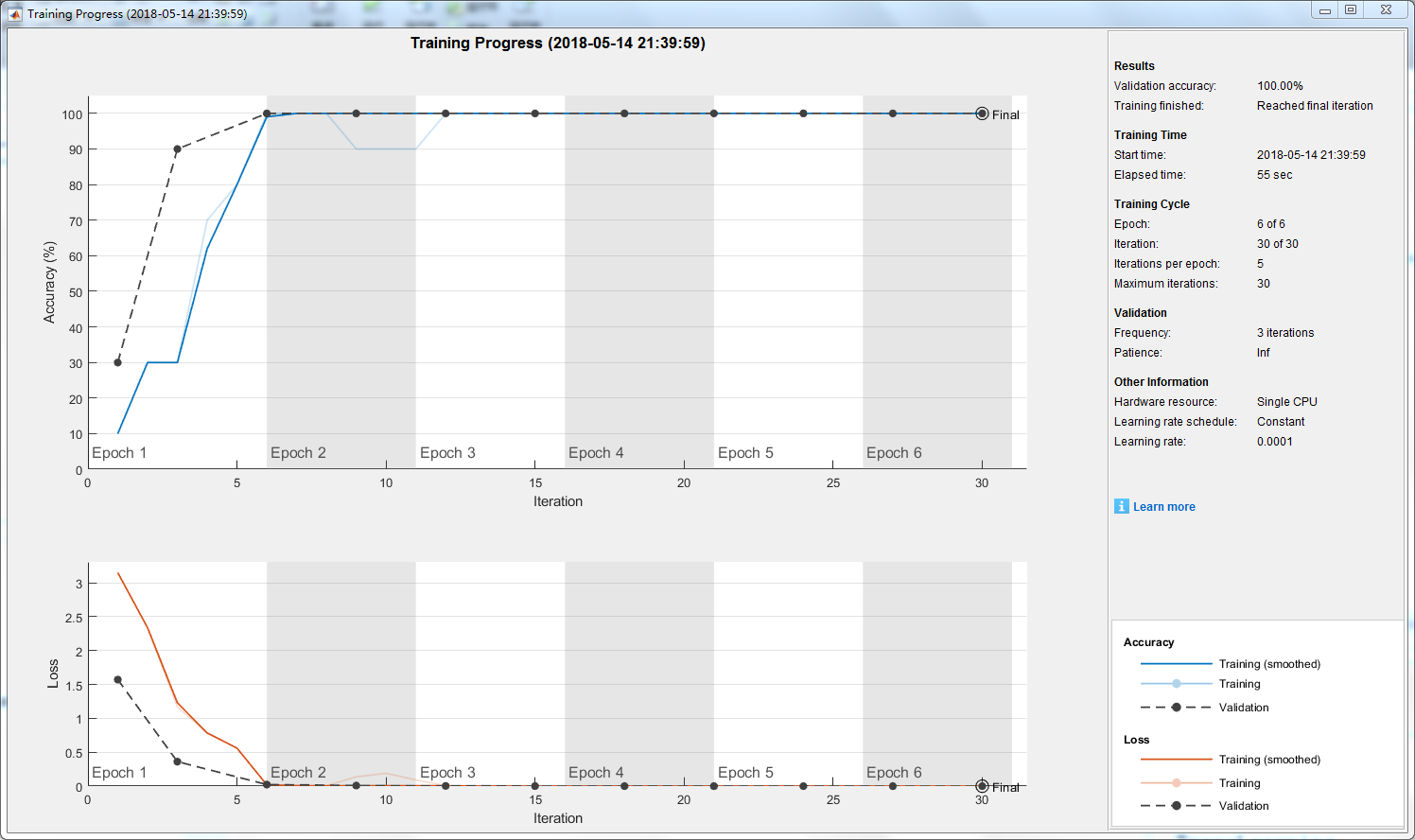
Task: Click the plot title above the accuracy chart
Action: pos(558,43)
